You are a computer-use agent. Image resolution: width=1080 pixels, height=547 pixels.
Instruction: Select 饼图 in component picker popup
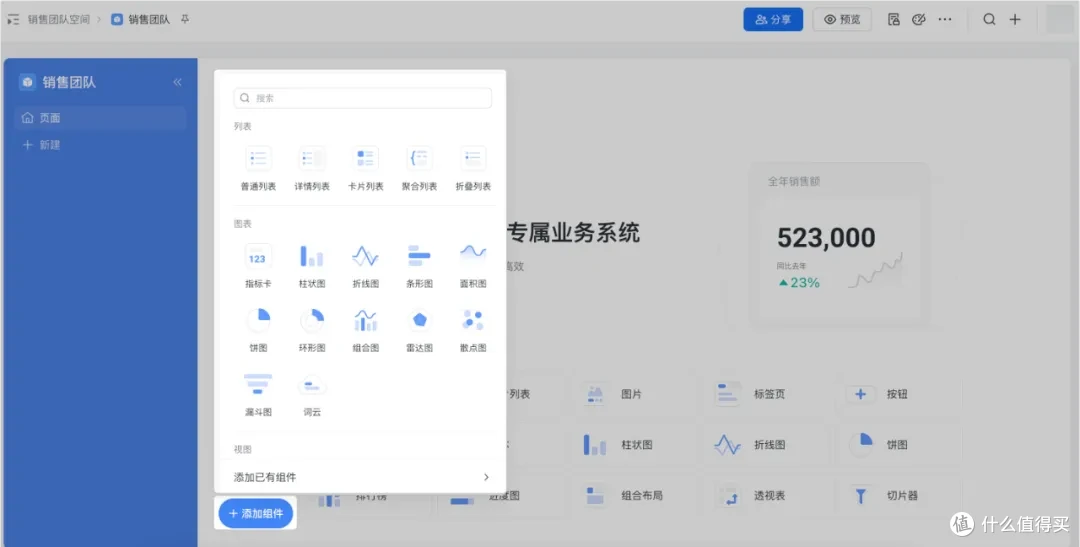pos(258,330)
